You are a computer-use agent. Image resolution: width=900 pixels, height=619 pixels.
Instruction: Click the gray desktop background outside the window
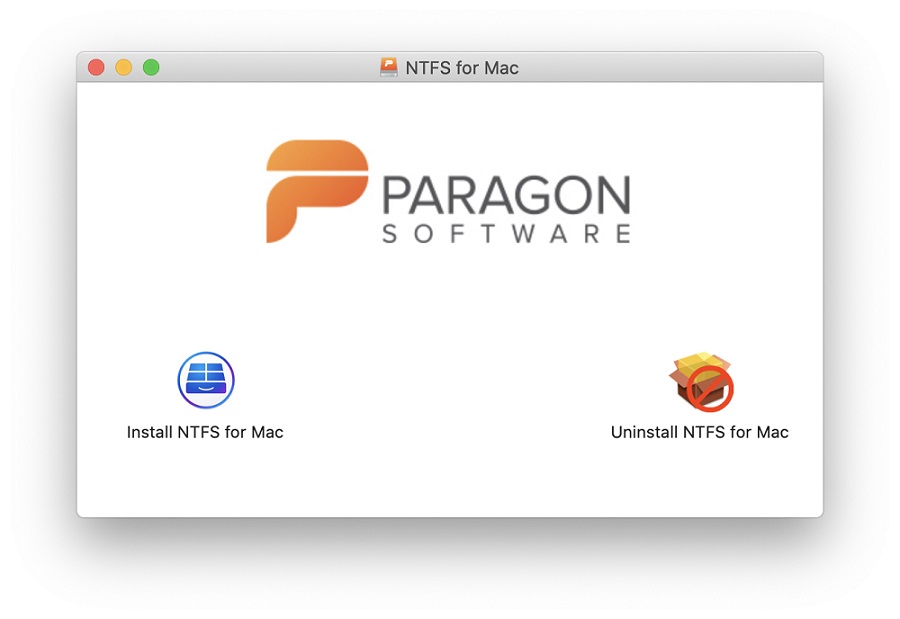450,580
